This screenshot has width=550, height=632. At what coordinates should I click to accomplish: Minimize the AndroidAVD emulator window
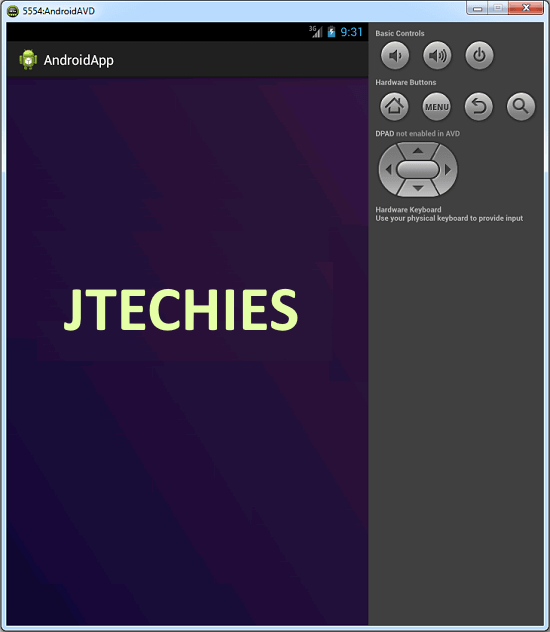coord(478,8)
